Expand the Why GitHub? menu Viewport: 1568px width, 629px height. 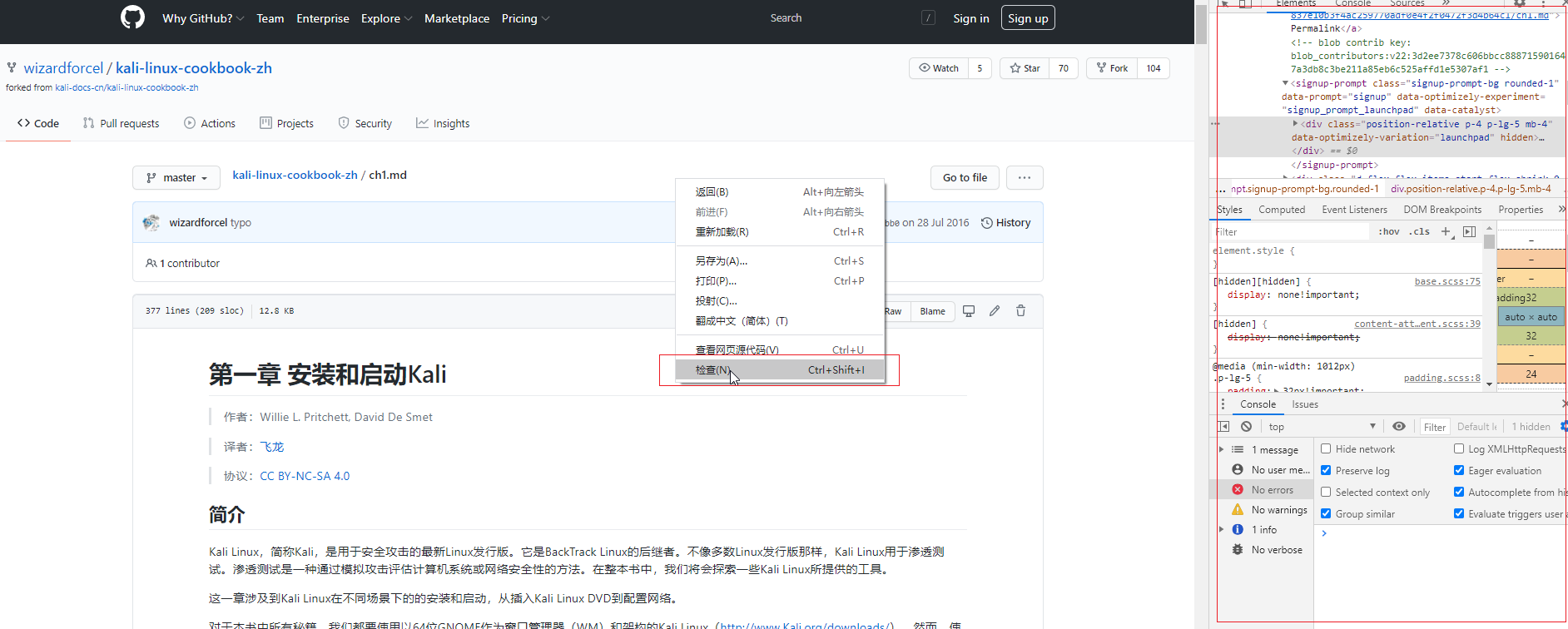coord(203,18)
